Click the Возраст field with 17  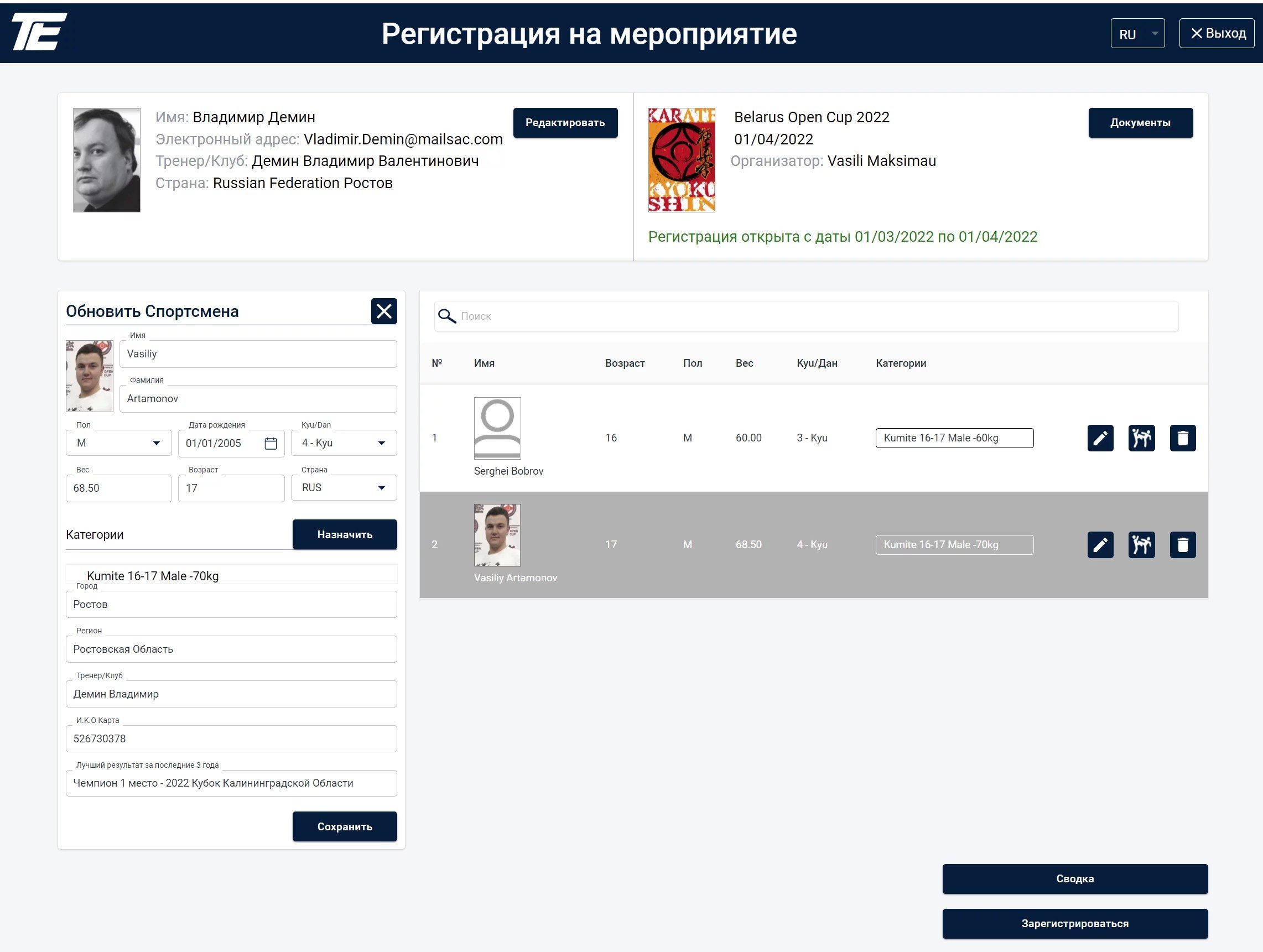pos(231,488)
